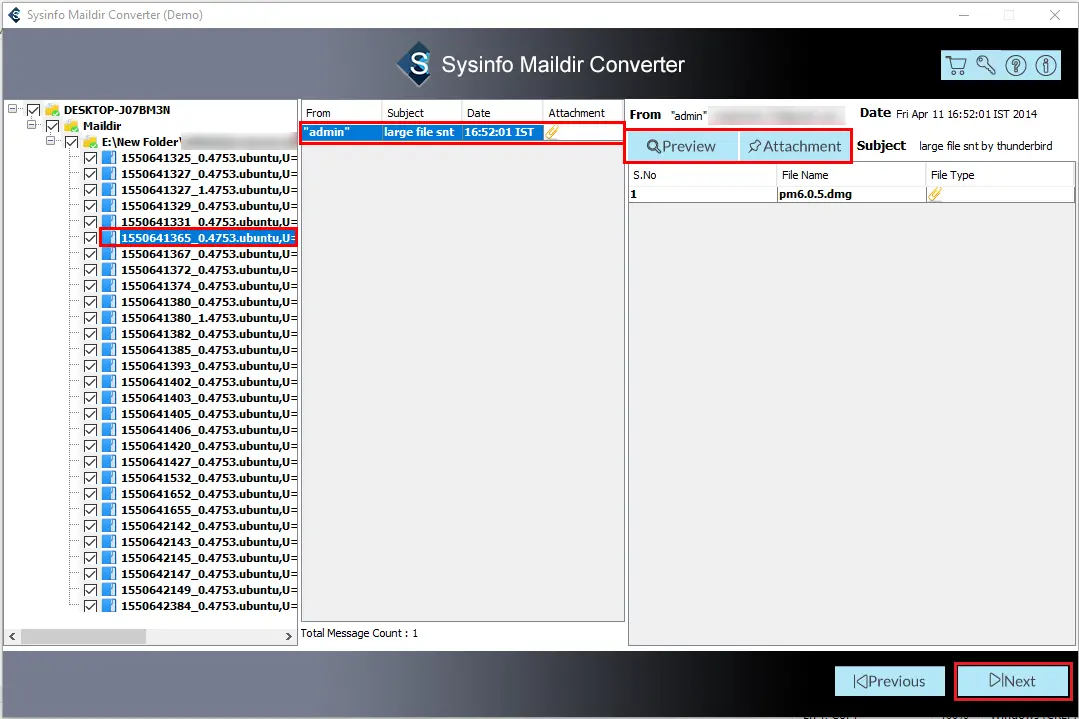Select tree item 1550642149_0.4753.ubuntu
Image resolution: width=1079 pixels, height=719 pixels.
209,590
